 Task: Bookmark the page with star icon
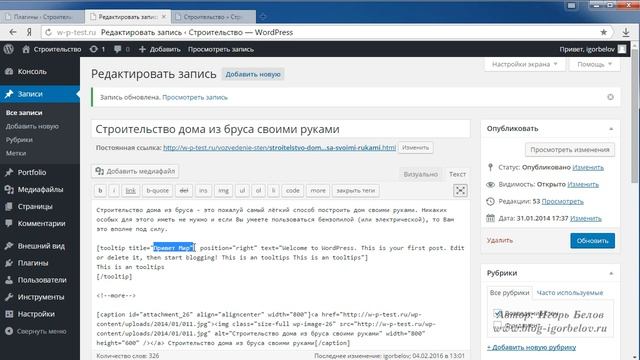pos(603,32)
